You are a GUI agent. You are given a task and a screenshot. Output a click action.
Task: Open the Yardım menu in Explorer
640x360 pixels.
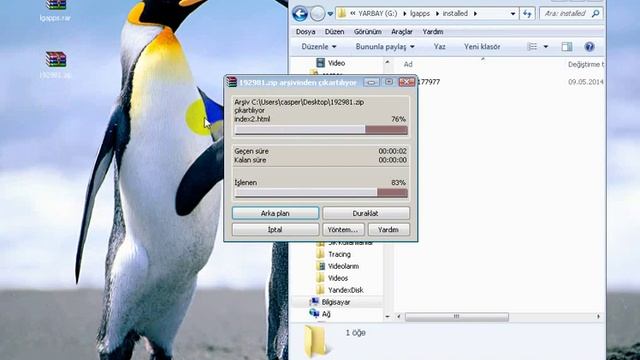[433, 32]
